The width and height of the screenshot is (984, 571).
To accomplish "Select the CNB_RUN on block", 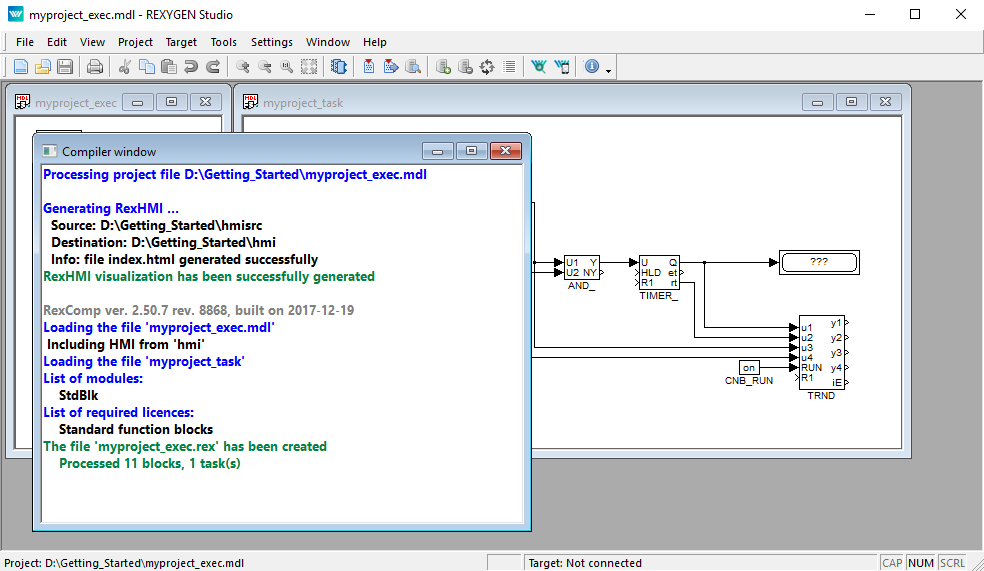I will coord(749,368).
